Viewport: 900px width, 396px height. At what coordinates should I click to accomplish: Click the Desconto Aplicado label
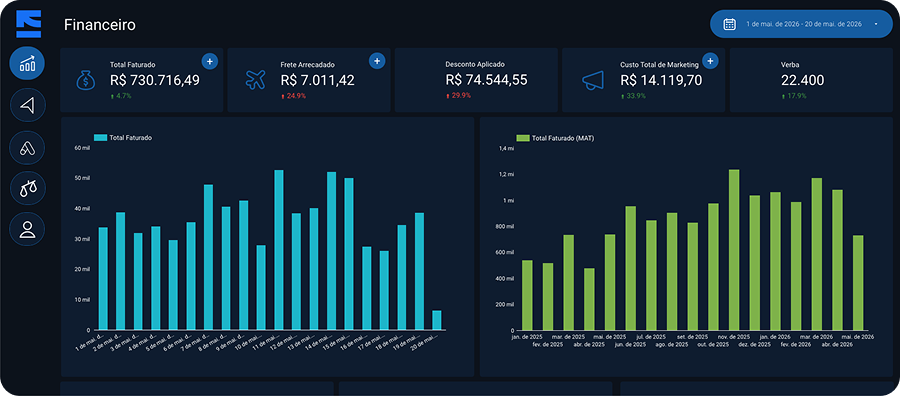(x=475, y=64)
